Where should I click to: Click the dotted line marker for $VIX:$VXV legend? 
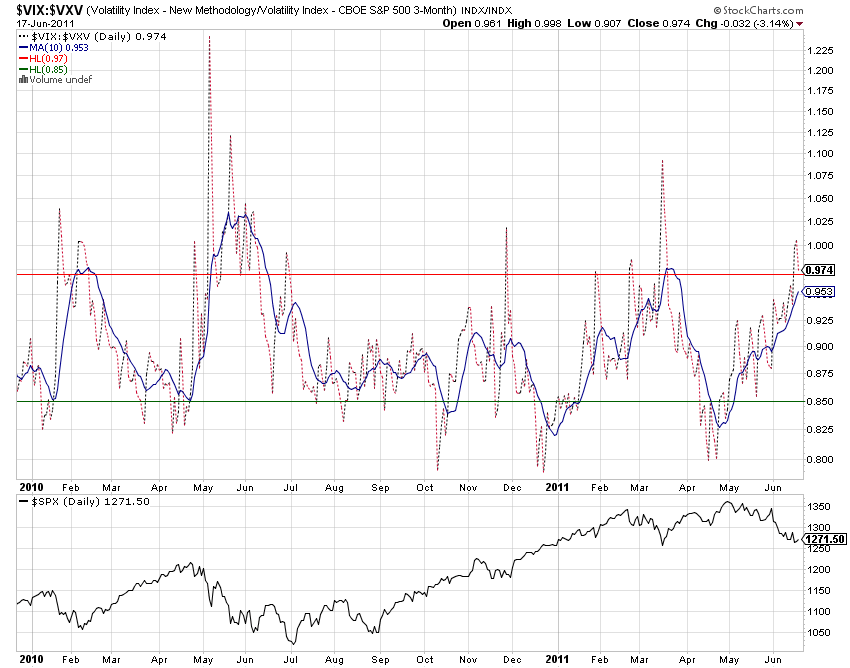tap(24, 36)
